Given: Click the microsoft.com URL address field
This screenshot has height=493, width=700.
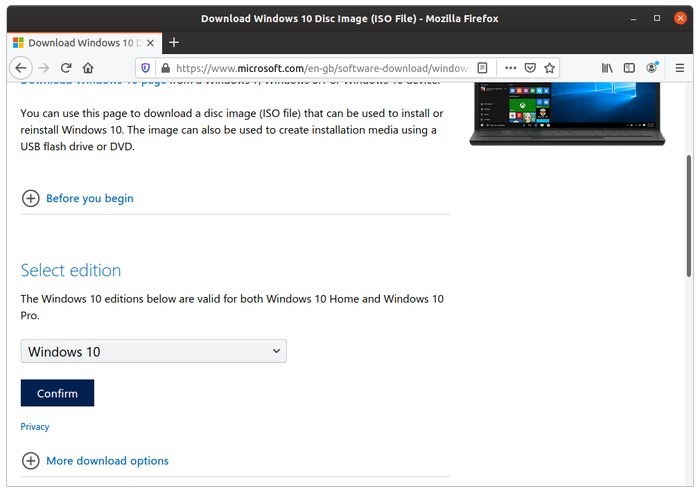Looking at the screenshot, I should click(x=322, y=68).
